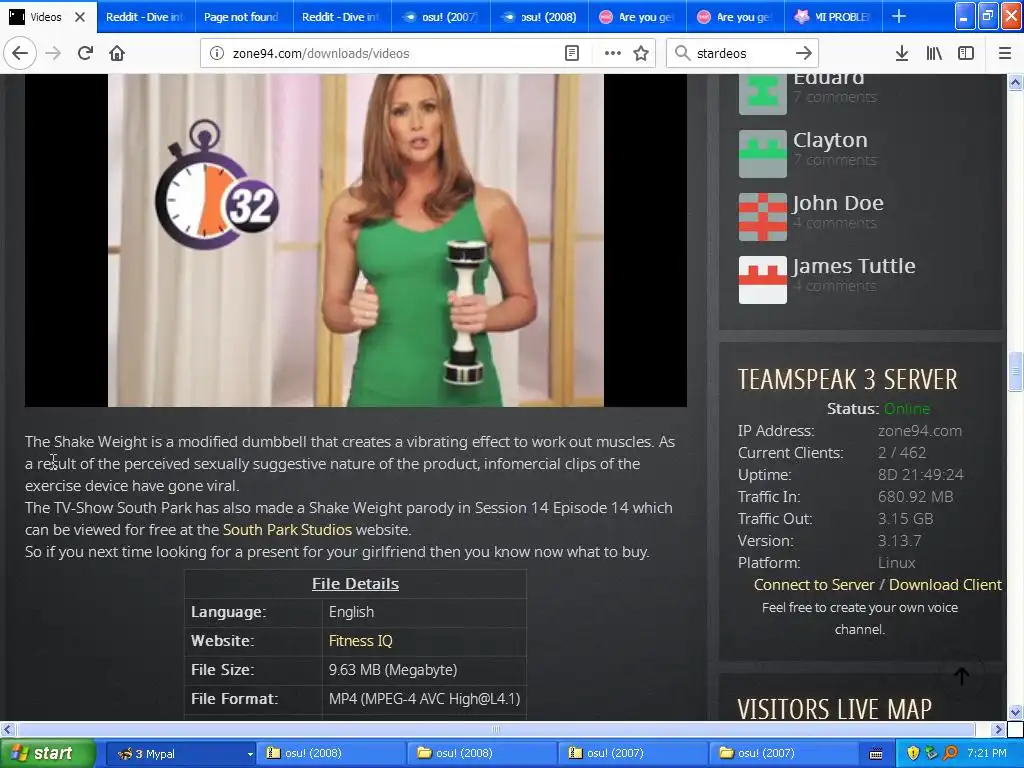Bookmark this page with the star
This screenshot has height=768, width=1024.
[641, 53]
